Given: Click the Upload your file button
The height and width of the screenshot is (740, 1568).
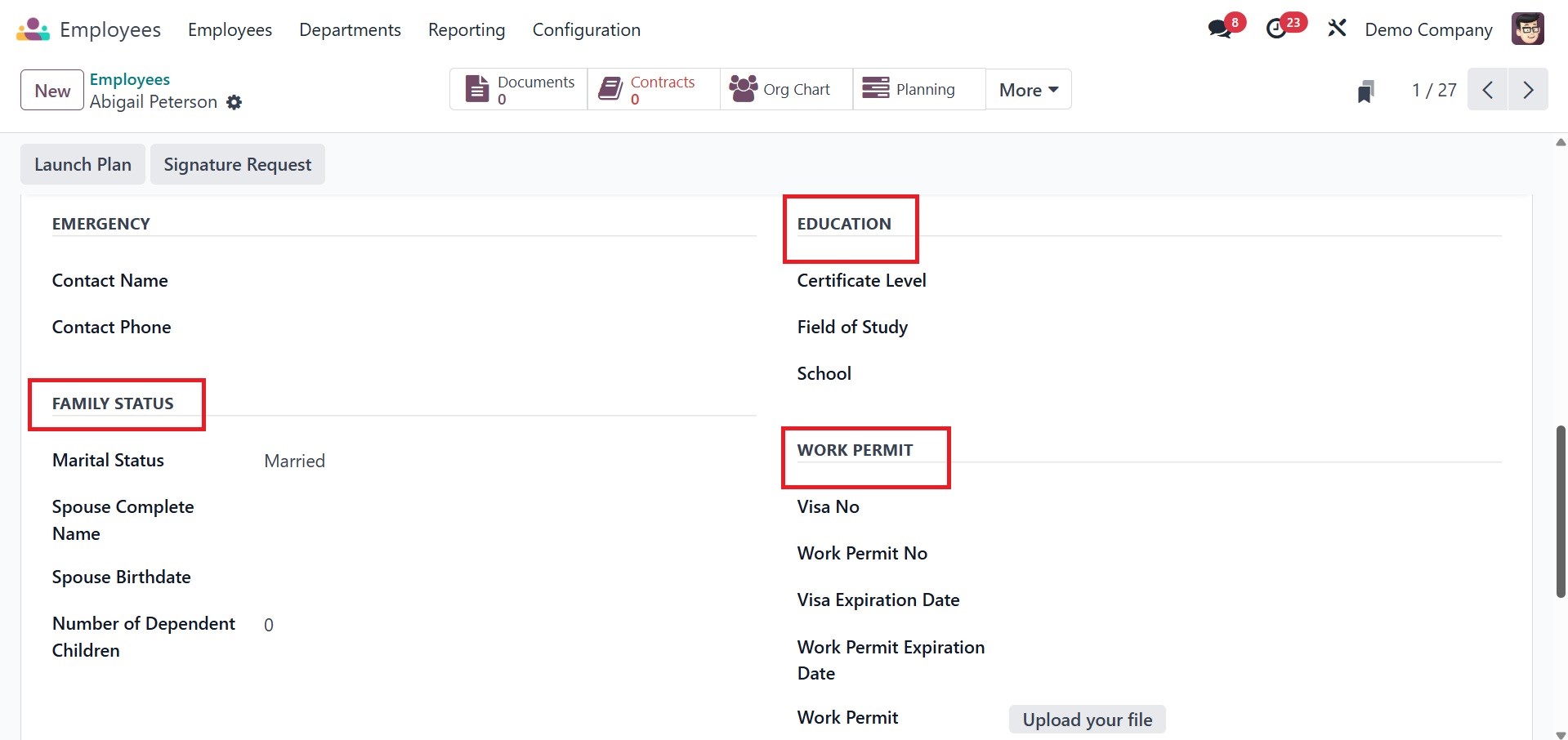Looking at the screenshot, I should coord(1087,720).
